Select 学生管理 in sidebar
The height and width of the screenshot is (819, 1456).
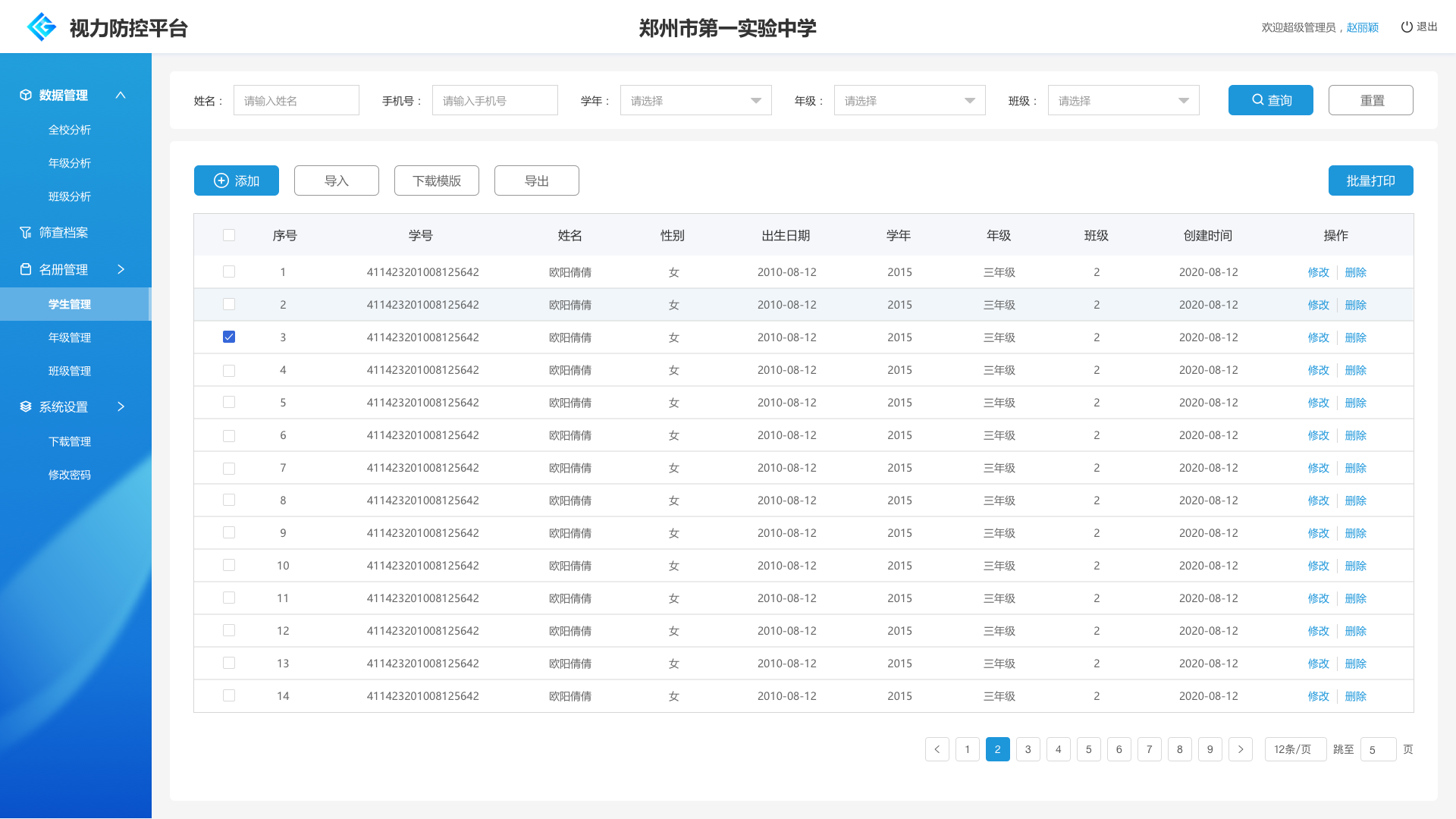point(76,304)
